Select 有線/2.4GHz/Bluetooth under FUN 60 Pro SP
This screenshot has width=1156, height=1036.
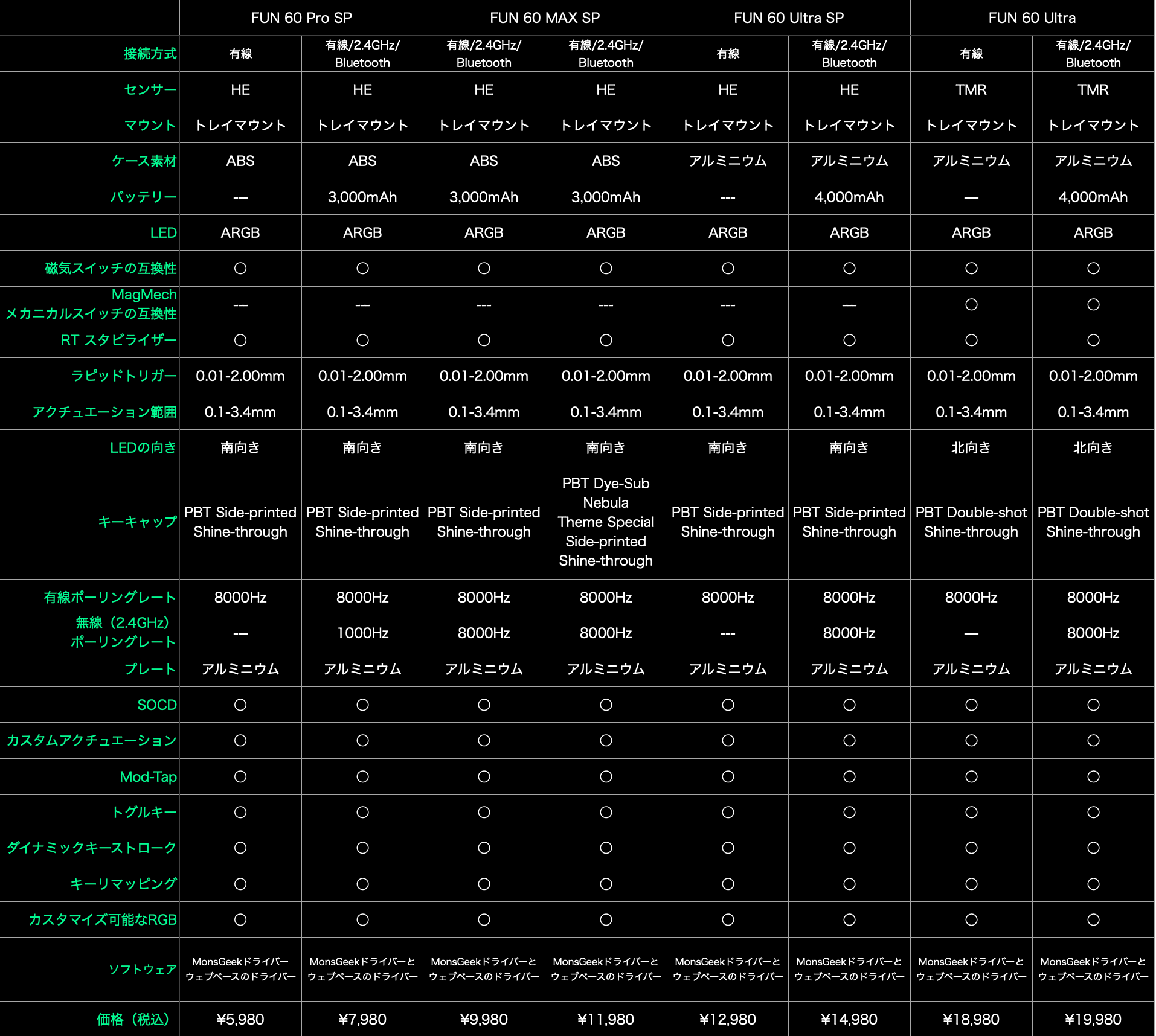[x=362, y=54]
